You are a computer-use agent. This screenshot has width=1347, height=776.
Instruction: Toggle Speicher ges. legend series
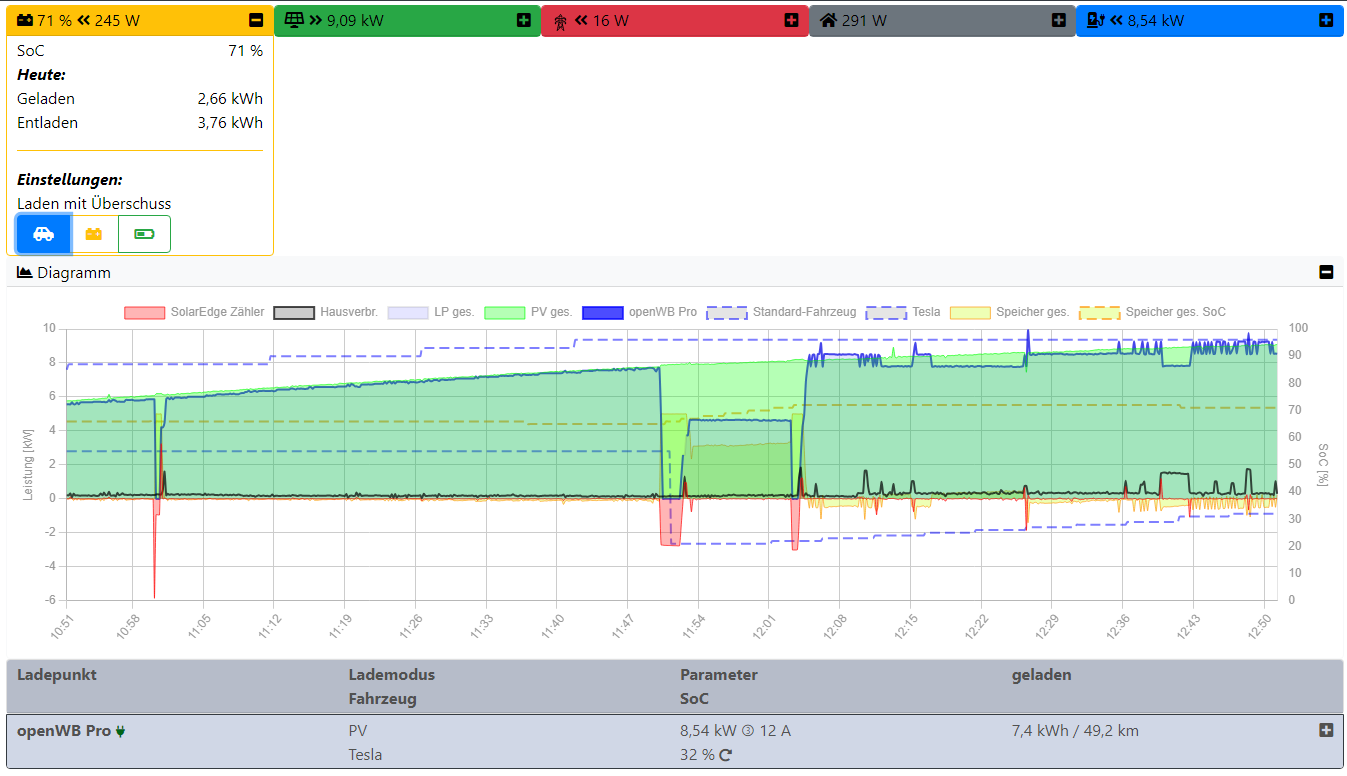click(x=1010, y=312)
